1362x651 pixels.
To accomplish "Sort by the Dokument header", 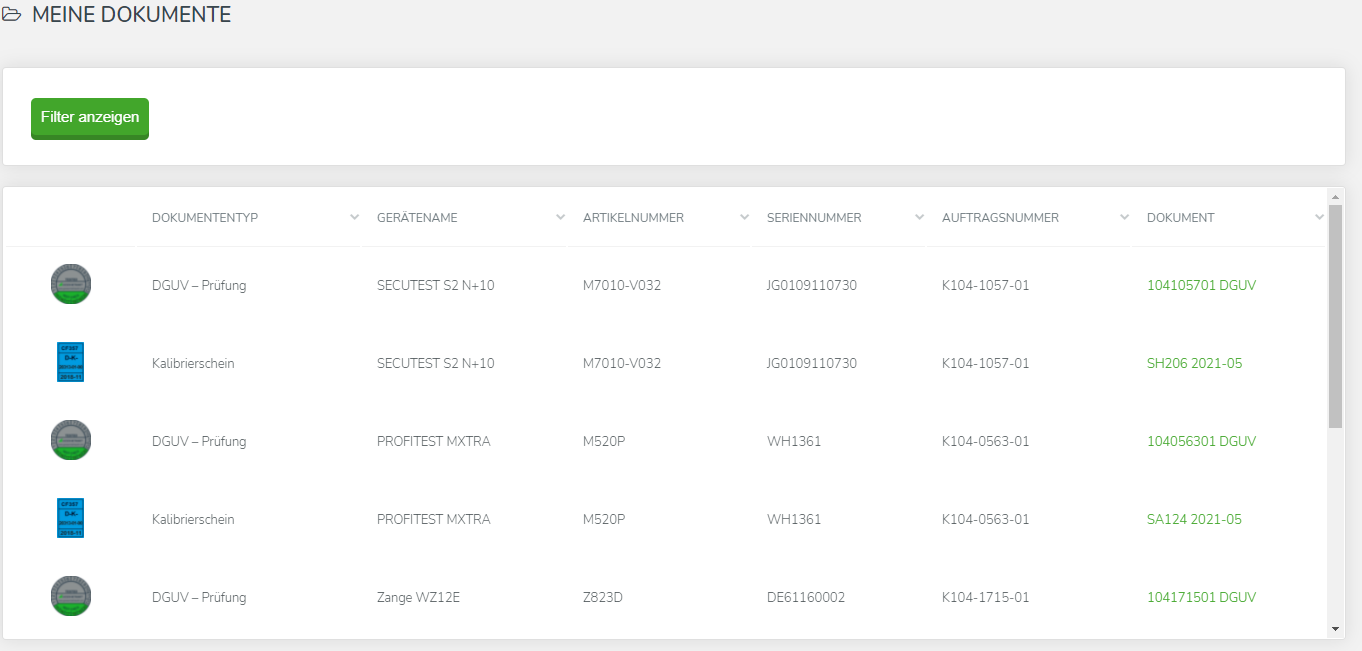I will point(1180,218).
